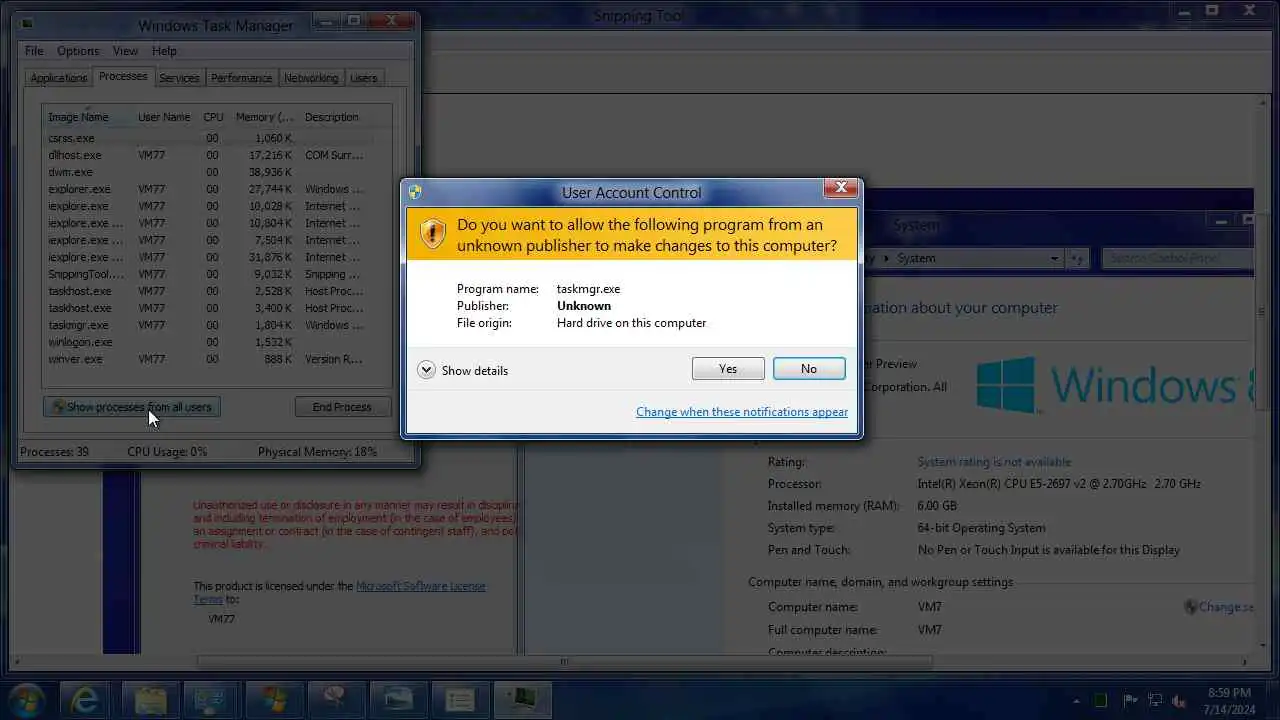Open the View menu in Task Manager
Image resolution: width=1280 pixels, height=720 pixels.
click(x=125, y=51)
